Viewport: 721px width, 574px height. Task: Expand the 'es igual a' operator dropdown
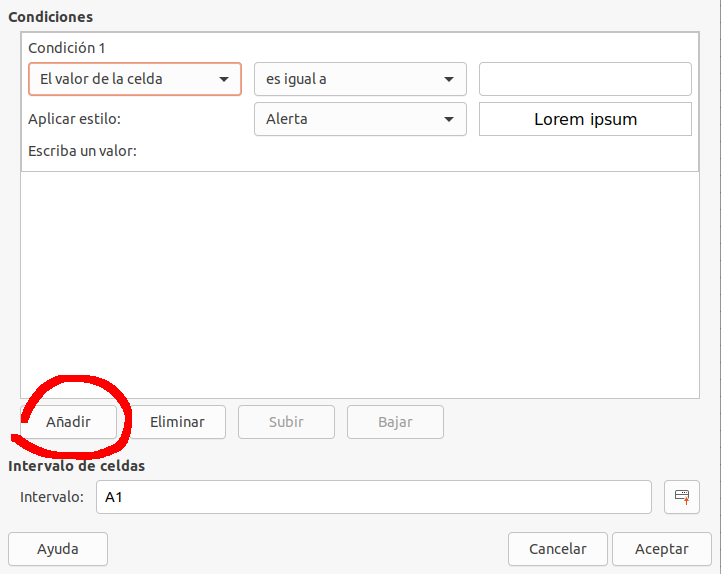coord(360,79)
